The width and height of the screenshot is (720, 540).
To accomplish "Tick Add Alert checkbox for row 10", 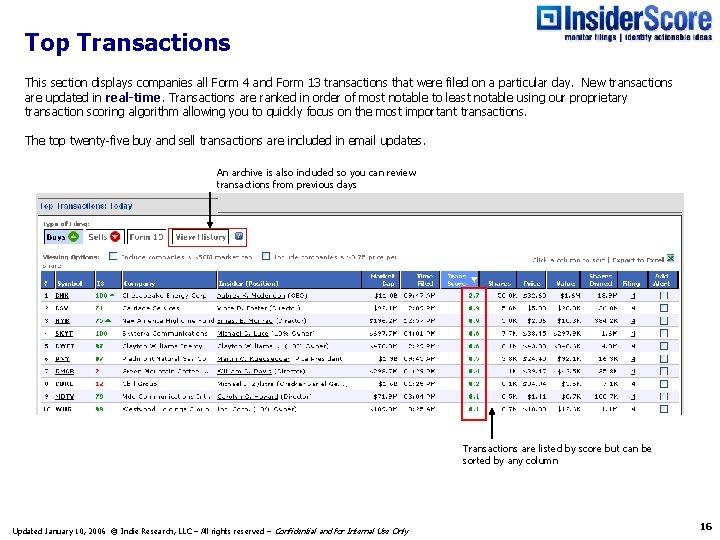I will tap(664, 409).
